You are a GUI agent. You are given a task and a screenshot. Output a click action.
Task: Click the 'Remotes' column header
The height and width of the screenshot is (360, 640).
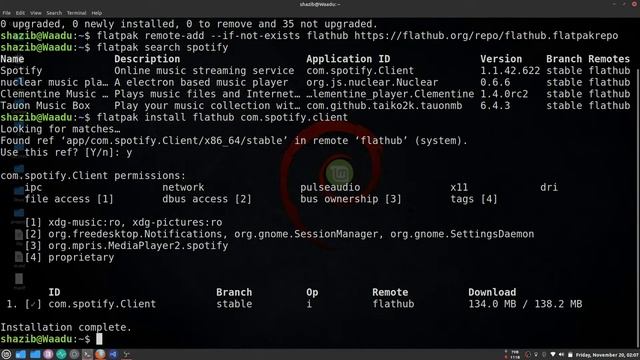609,59
